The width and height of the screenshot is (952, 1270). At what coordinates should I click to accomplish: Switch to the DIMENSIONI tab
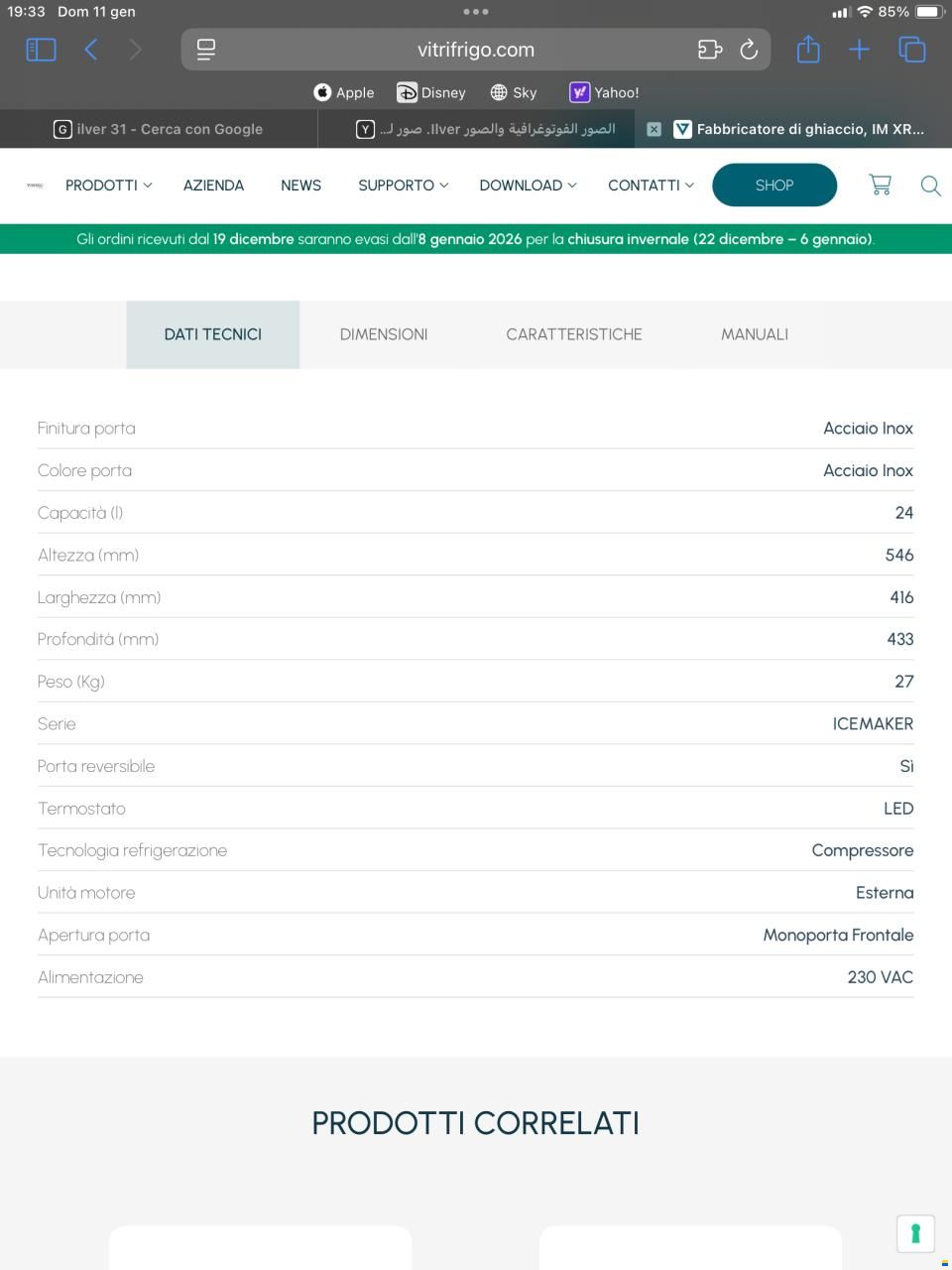(384, 334)
